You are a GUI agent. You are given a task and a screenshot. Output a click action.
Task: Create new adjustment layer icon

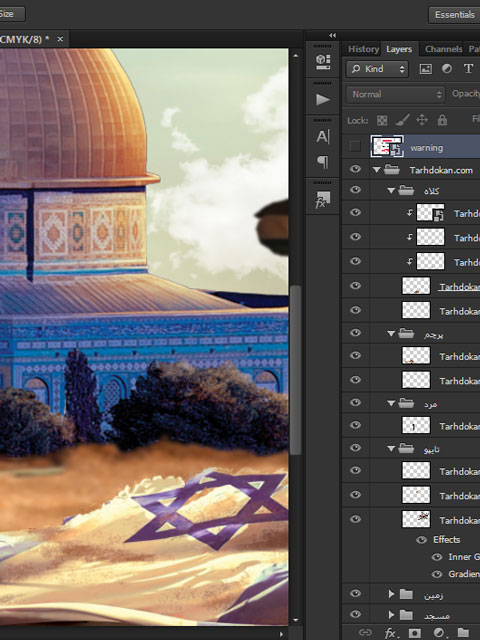pos(439,633)
